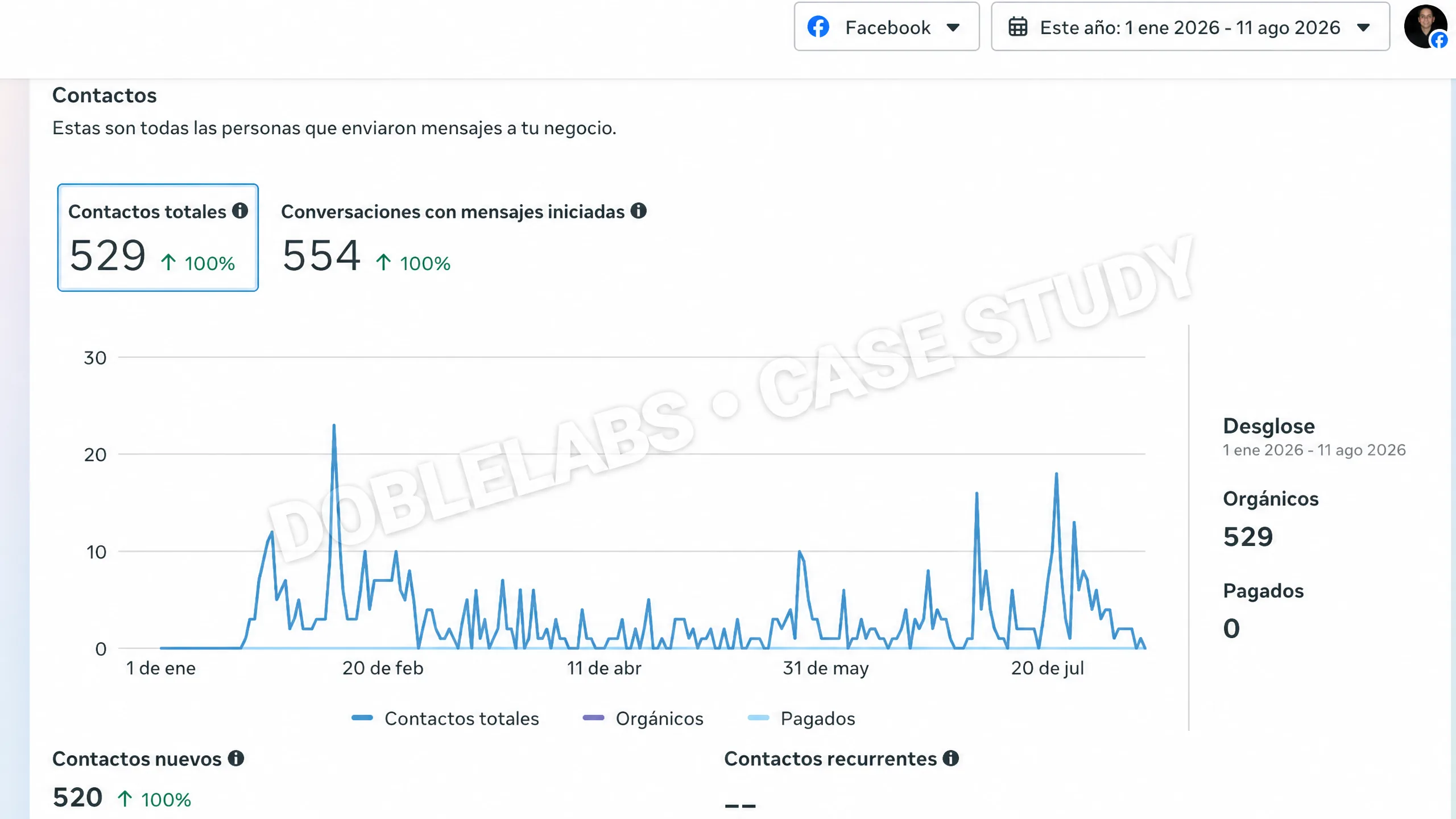This screenshot has height=819, width=1456.
Task: Click the '20 de jul' axis label
Action: tap(1048, 668)
